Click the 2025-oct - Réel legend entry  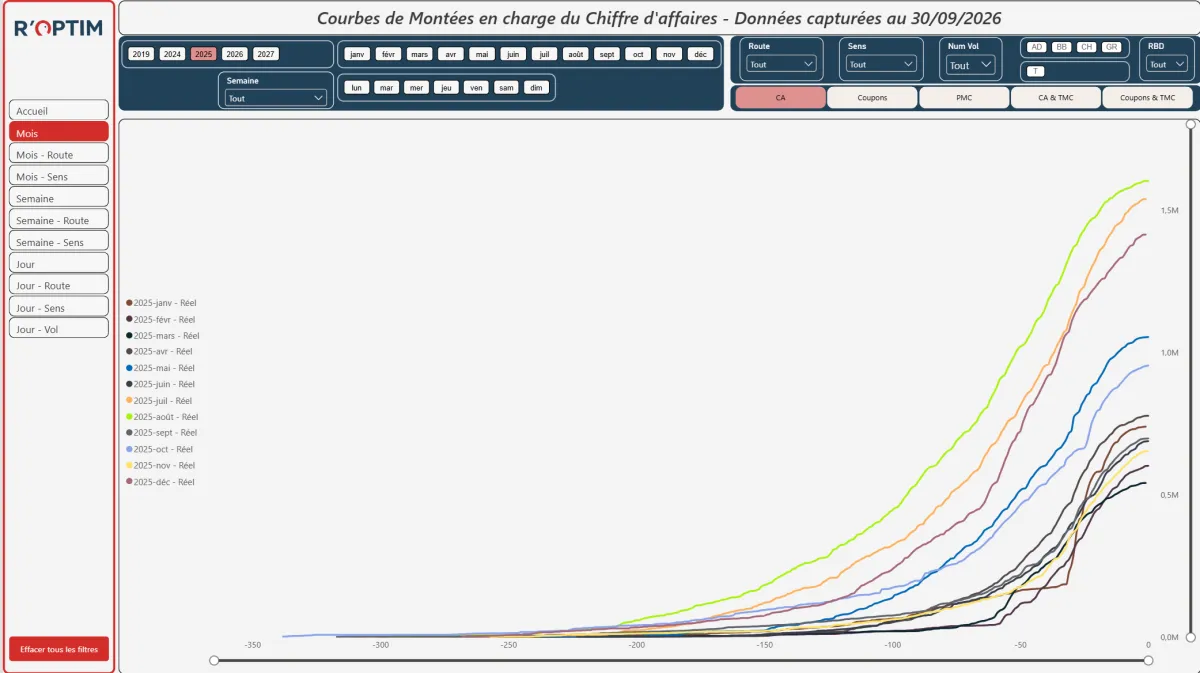(x=159, y=449)
